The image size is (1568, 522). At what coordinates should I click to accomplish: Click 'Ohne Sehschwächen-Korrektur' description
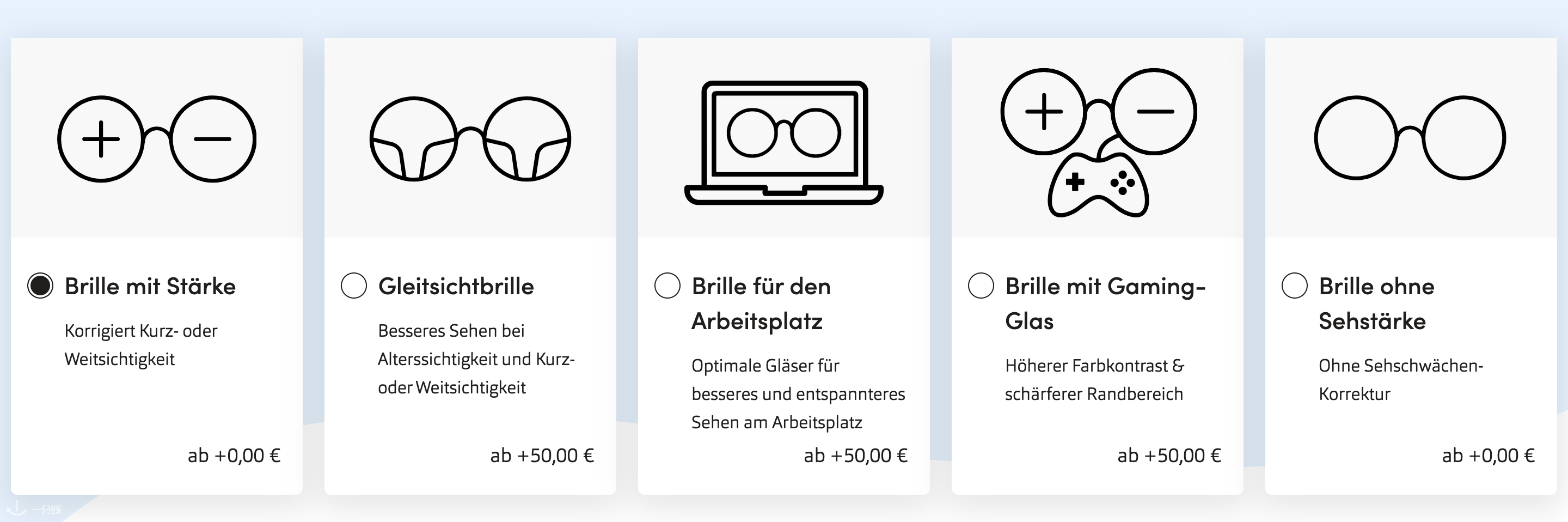[x=1401, y=379]
